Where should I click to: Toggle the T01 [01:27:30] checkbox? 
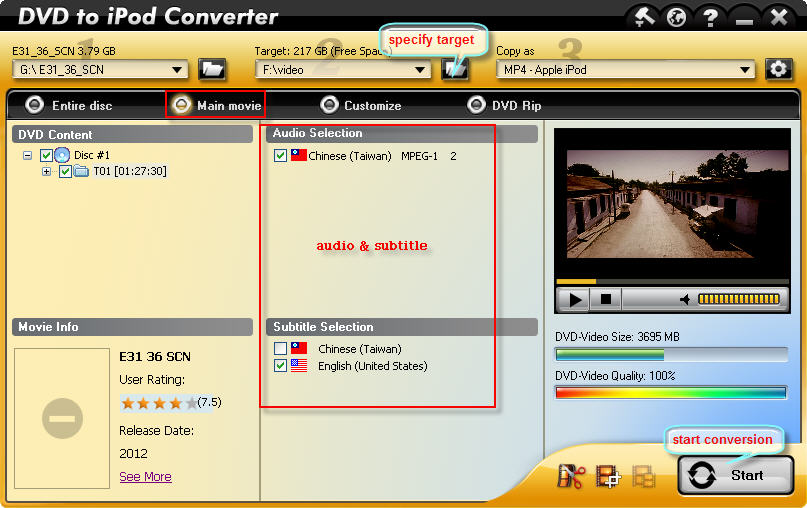[65, 171]
